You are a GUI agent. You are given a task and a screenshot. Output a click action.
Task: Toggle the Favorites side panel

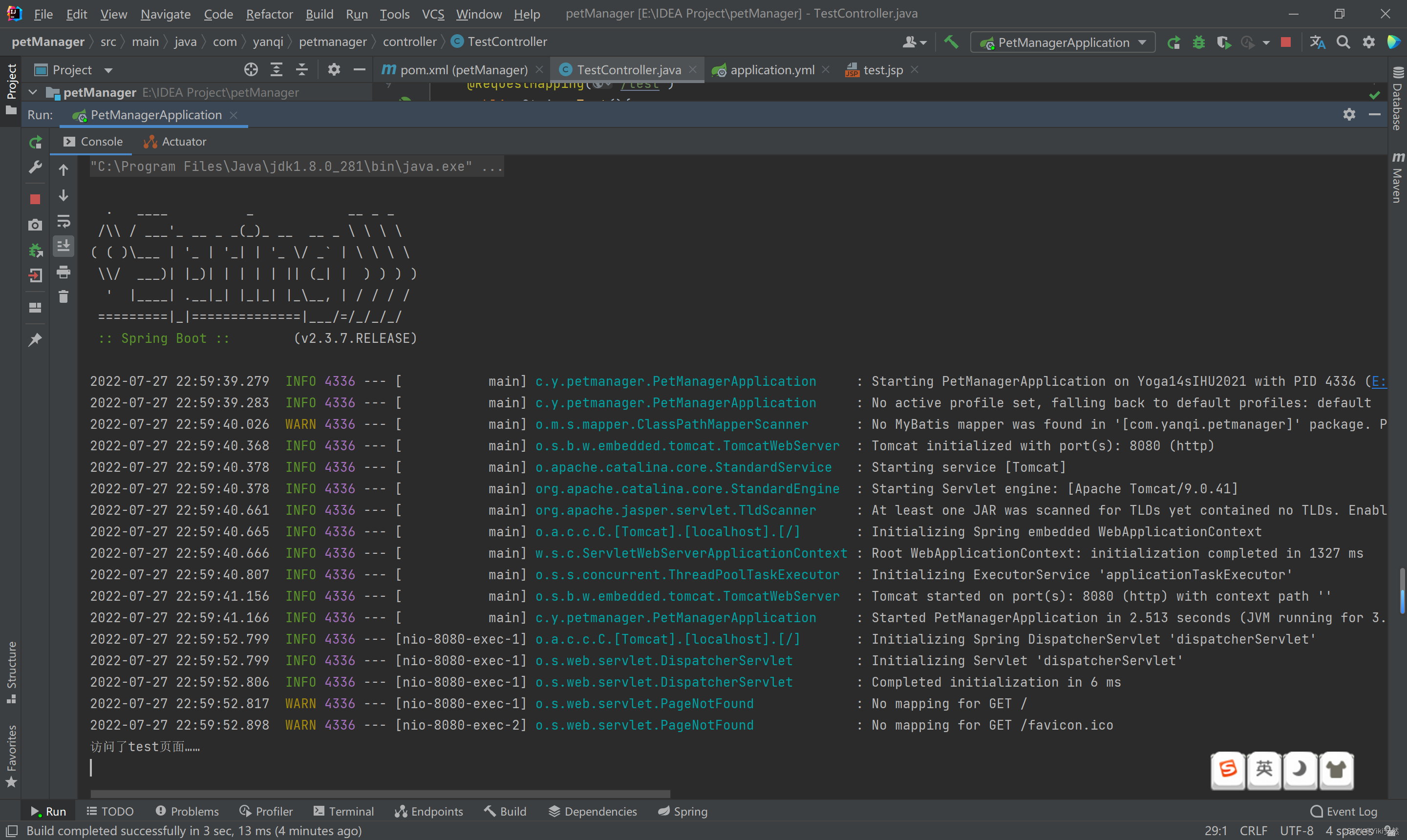pyautogui.click(x=11, y=756)
